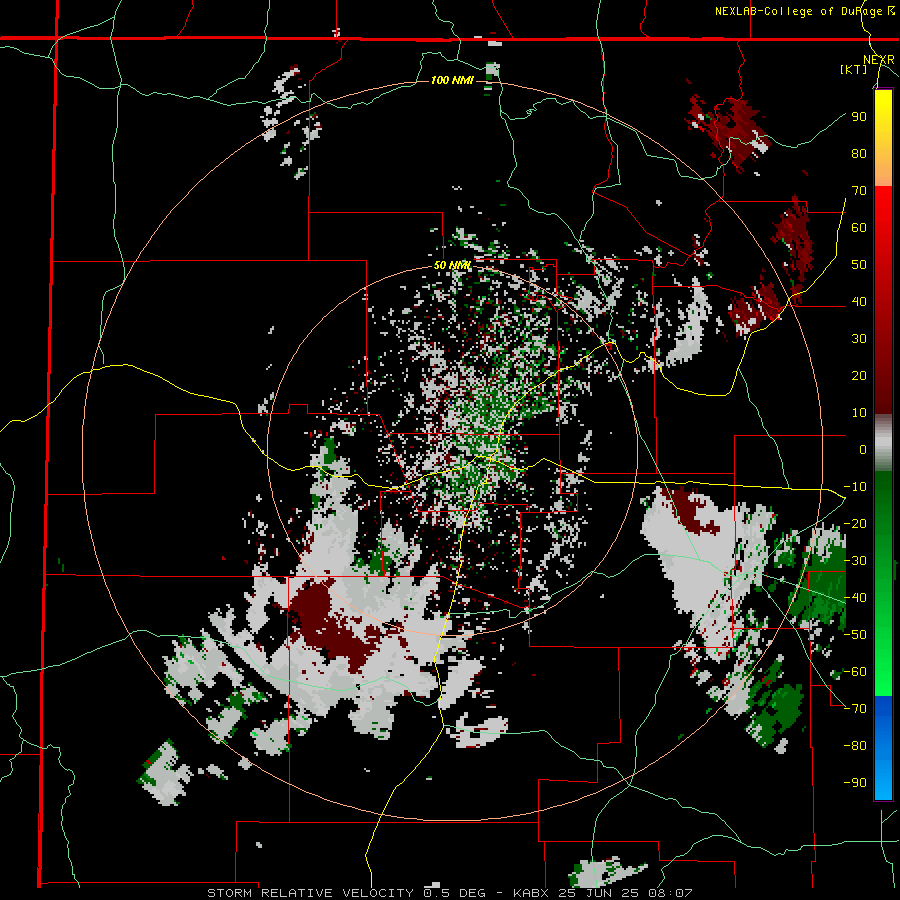Click the positive 20 knot legend value

(x=859, y=375)
